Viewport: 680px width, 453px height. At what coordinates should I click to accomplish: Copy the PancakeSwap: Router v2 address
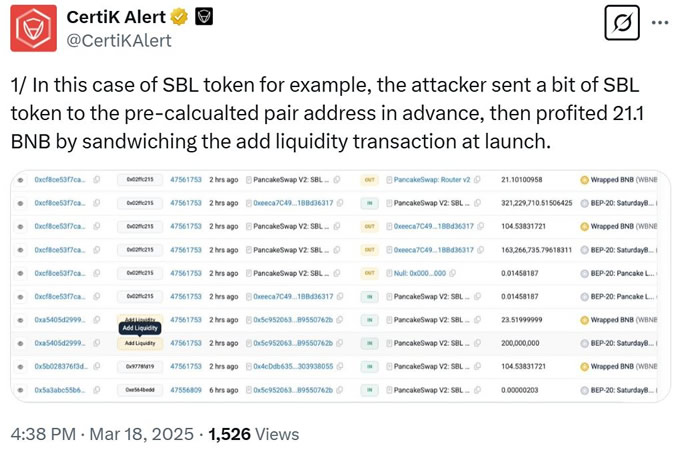(478, 179)
